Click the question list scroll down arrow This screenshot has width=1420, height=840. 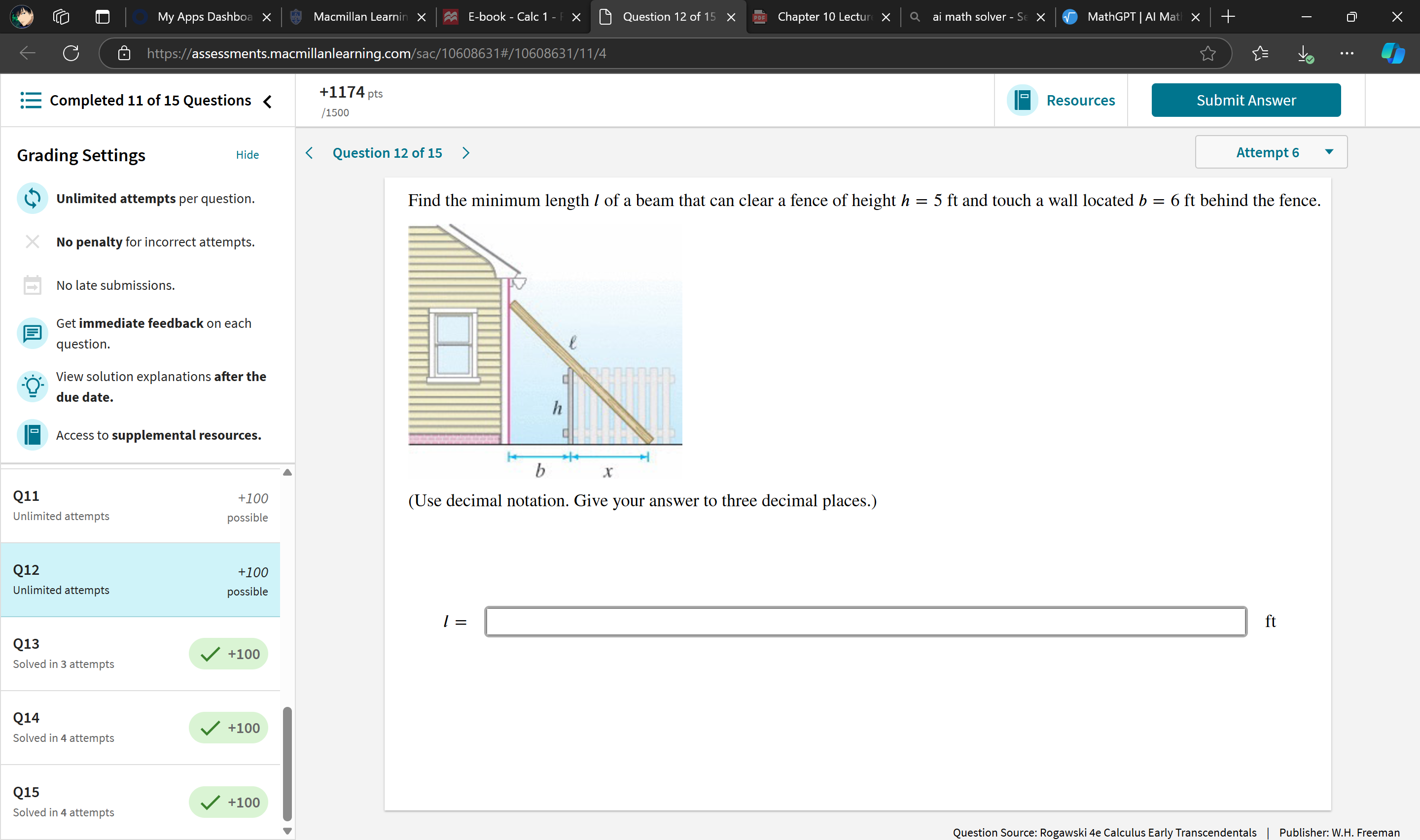287,831
